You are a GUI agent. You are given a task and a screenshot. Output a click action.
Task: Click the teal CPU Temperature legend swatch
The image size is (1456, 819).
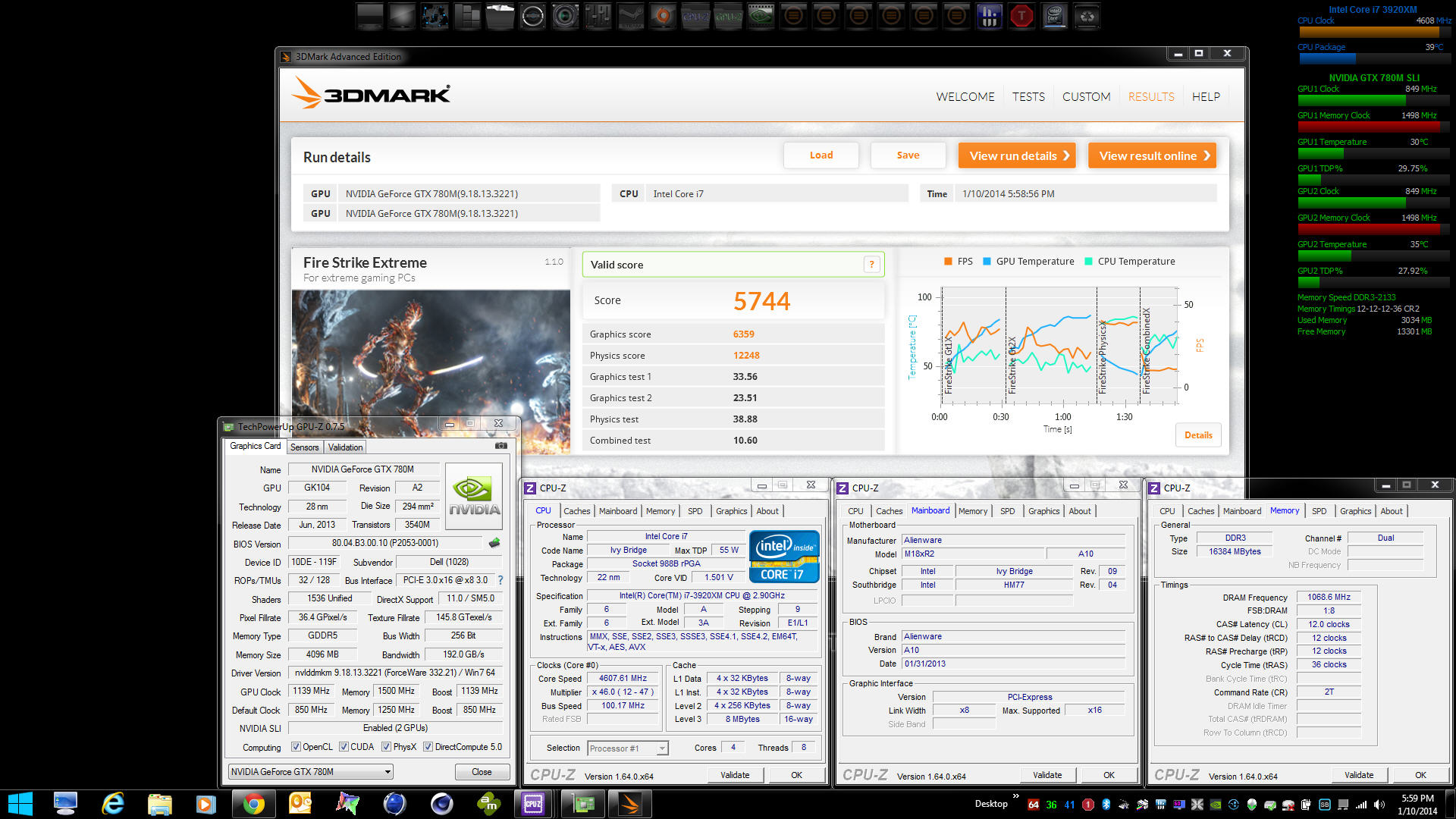tap(1088, 262)
